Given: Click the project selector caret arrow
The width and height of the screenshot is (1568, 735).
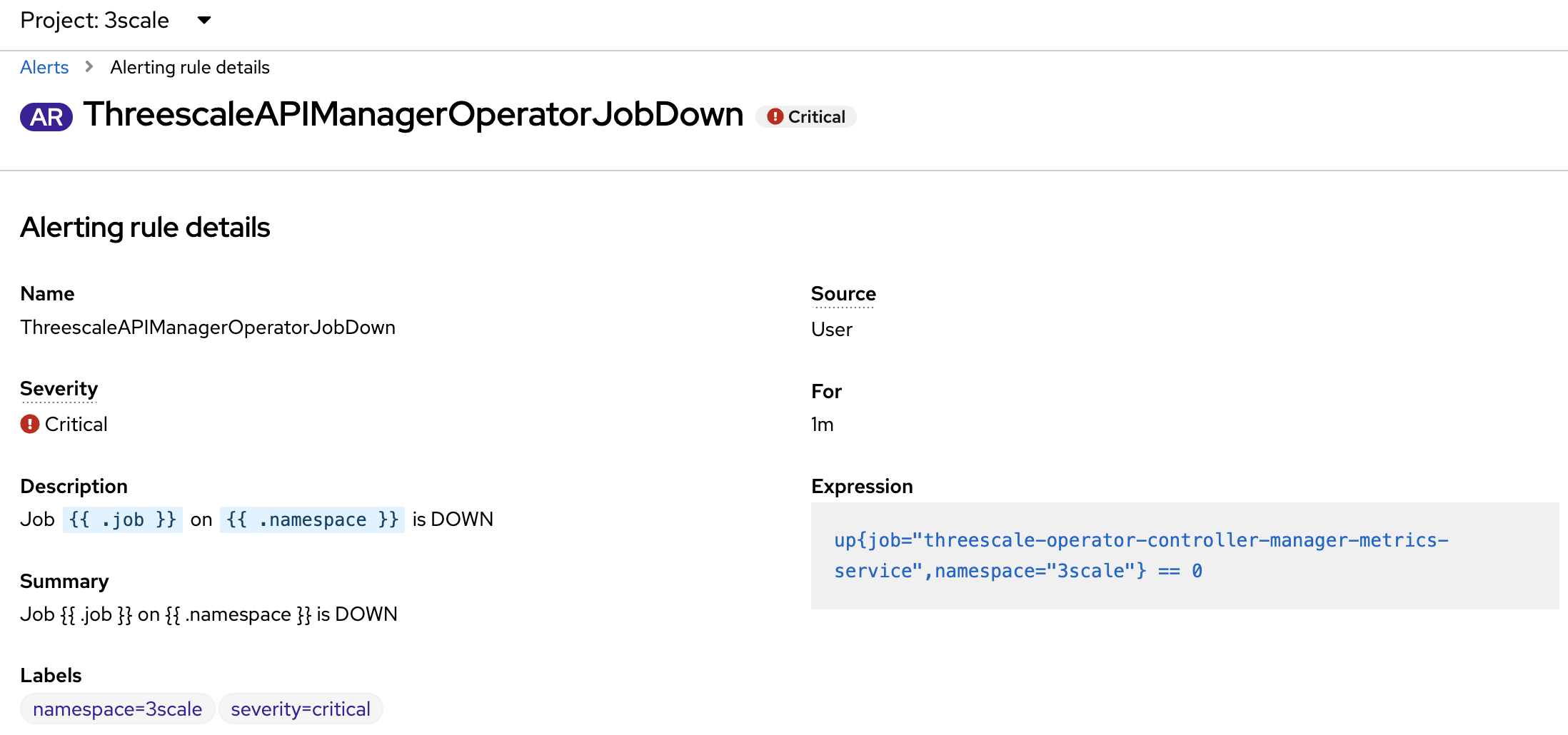Looking at the screenshot, I should pyautogui.click(x=204, y=21).
